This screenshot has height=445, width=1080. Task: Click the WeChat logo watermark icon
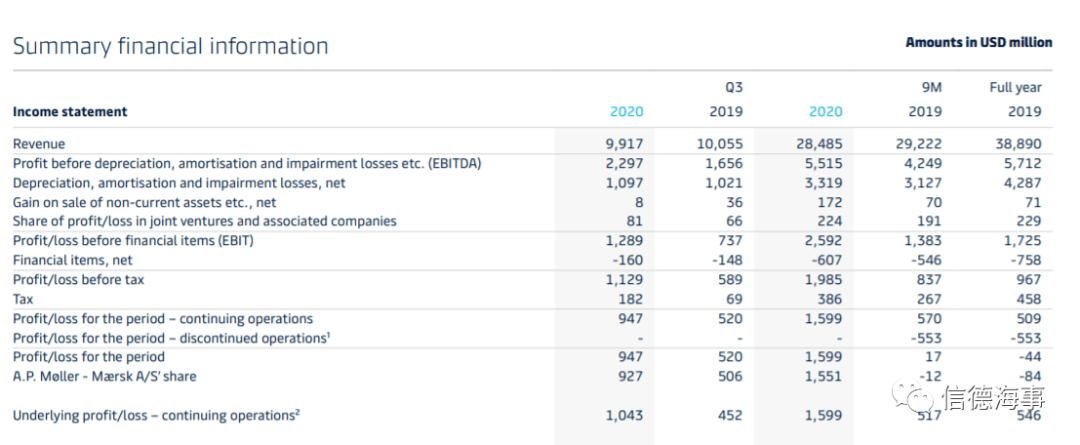(x=915, y=397)
